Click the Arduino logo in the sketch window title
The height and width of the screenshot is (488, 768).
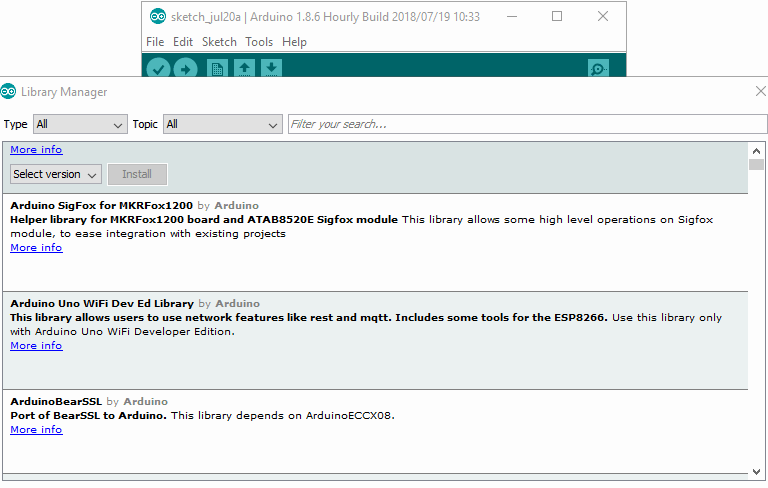click(158, 17)
